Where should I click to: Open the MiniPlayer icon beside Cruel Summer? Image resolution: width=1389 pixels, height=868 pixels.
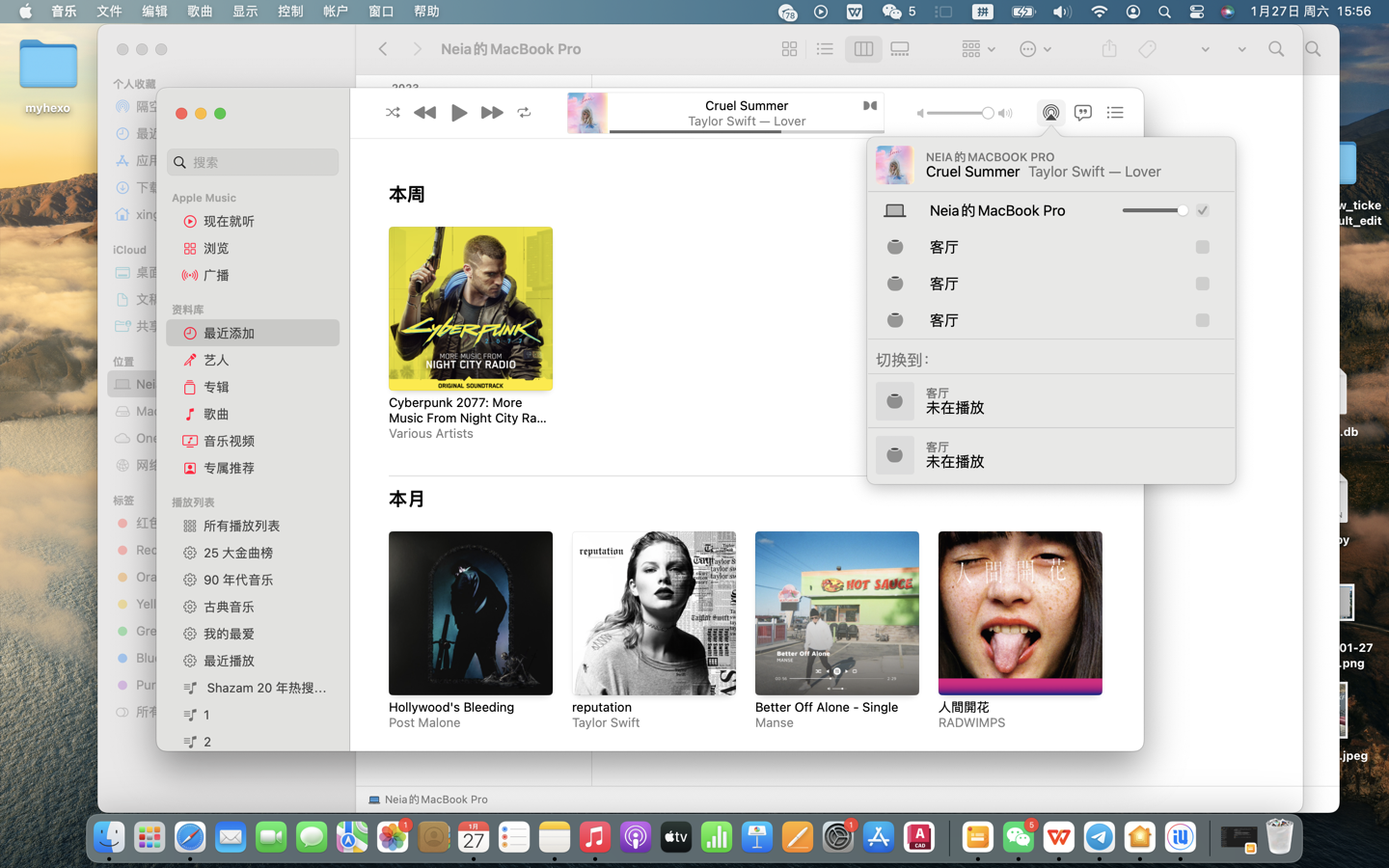(x=870, y=105)
